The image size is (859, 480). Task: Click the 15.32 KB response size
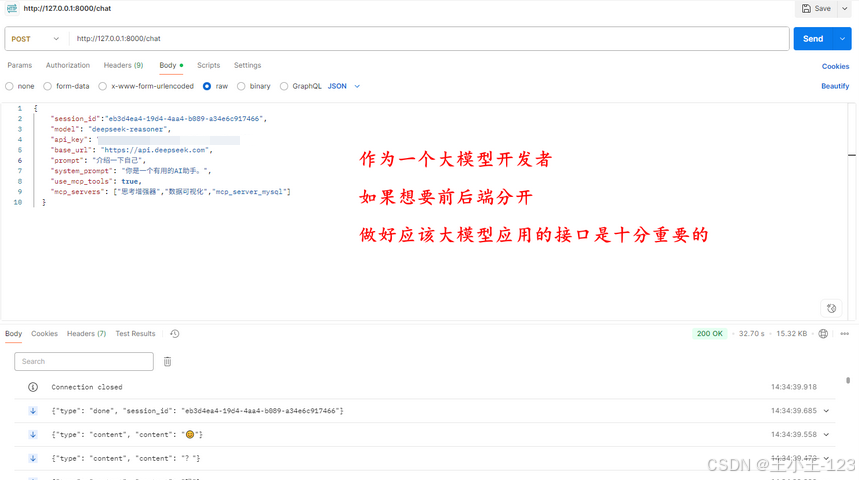click(791, 334)
